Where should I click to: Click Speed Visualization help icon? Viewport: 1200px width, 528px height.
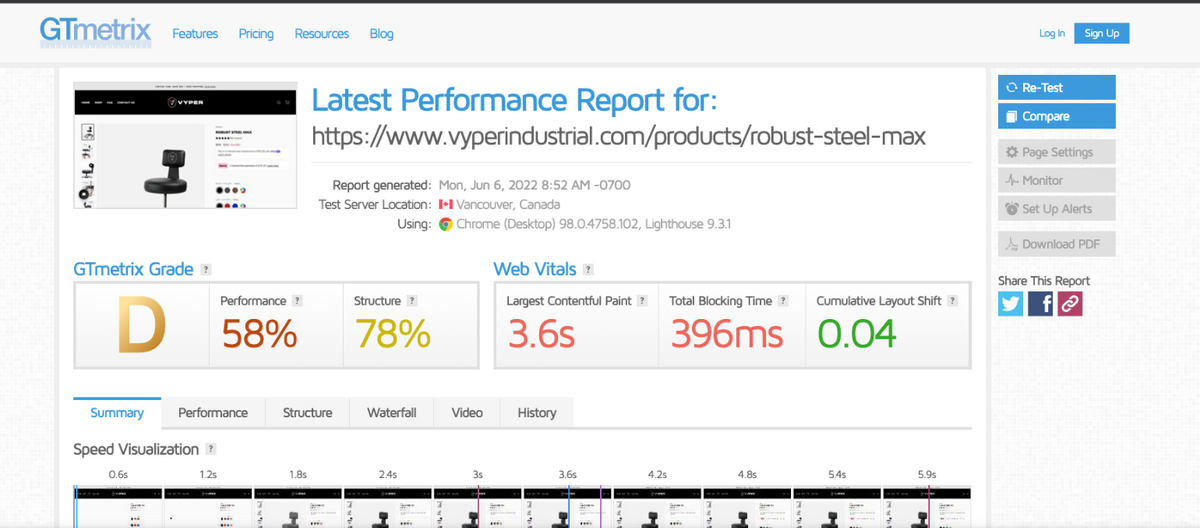click(211, 450)
